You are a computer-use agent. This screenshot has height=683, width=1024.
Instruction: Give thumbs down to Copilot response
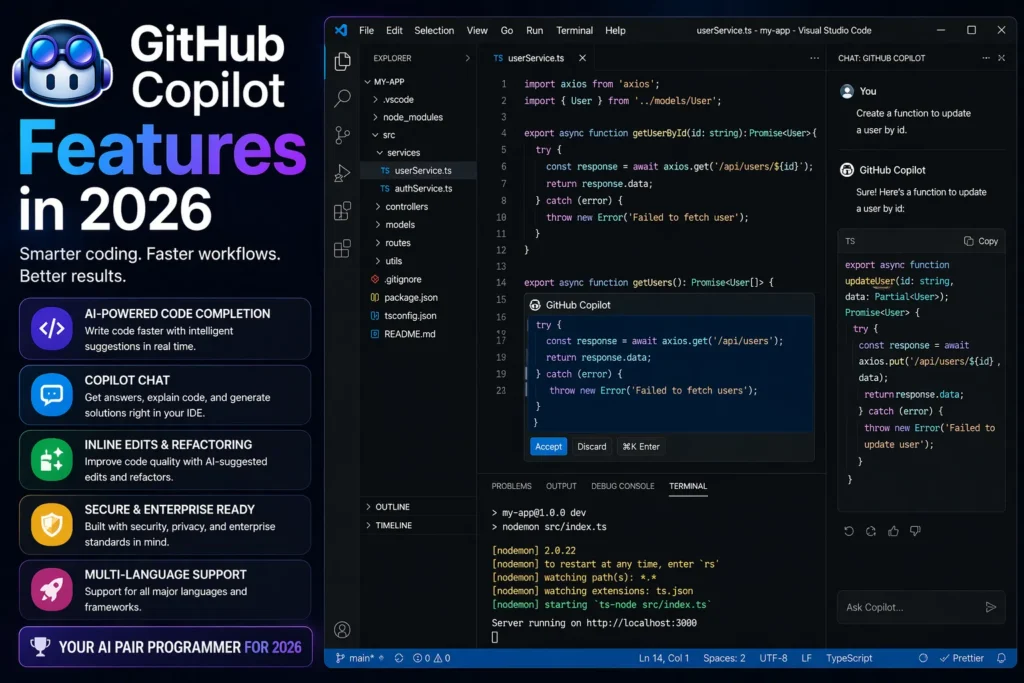pos(916,531)
